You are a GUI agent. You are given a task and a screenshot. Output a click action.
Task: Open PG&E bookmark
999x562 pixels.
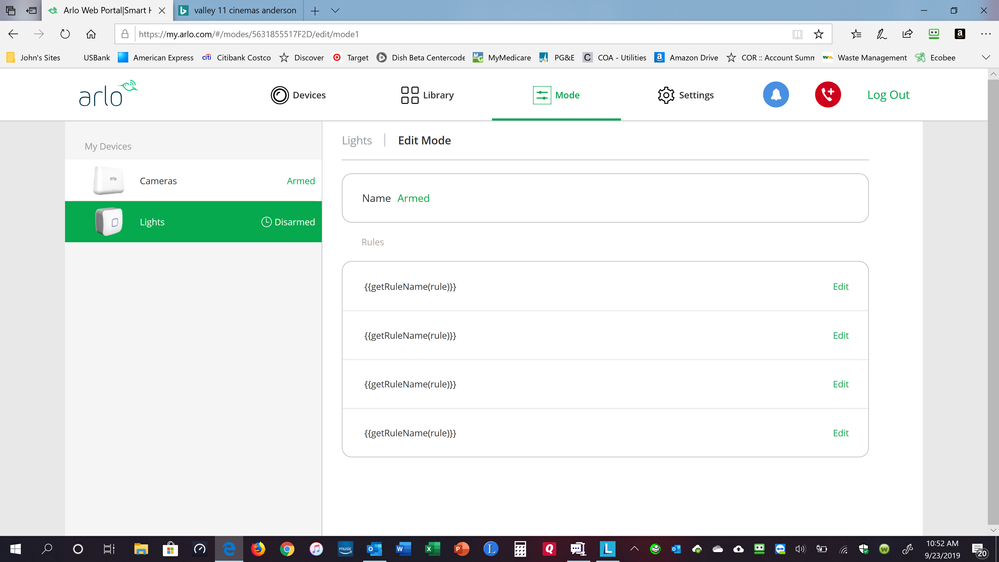click(557, 57)
